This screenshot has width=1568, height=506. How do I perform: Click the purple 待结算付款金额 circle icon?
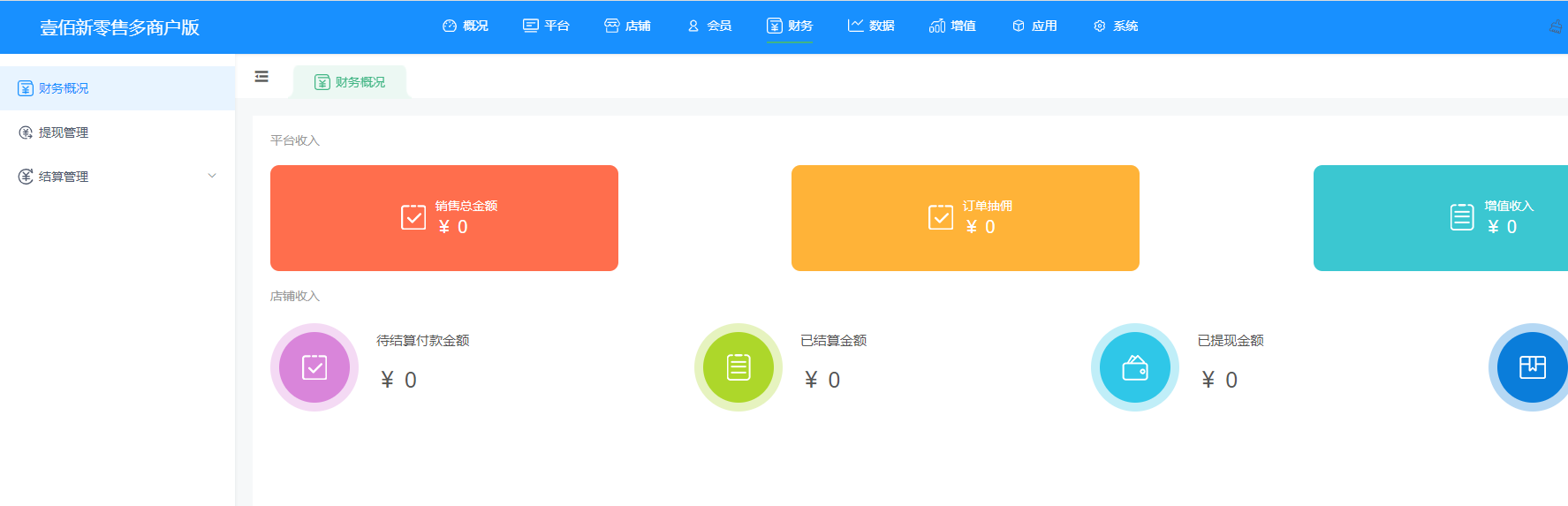tap(314, 367)
